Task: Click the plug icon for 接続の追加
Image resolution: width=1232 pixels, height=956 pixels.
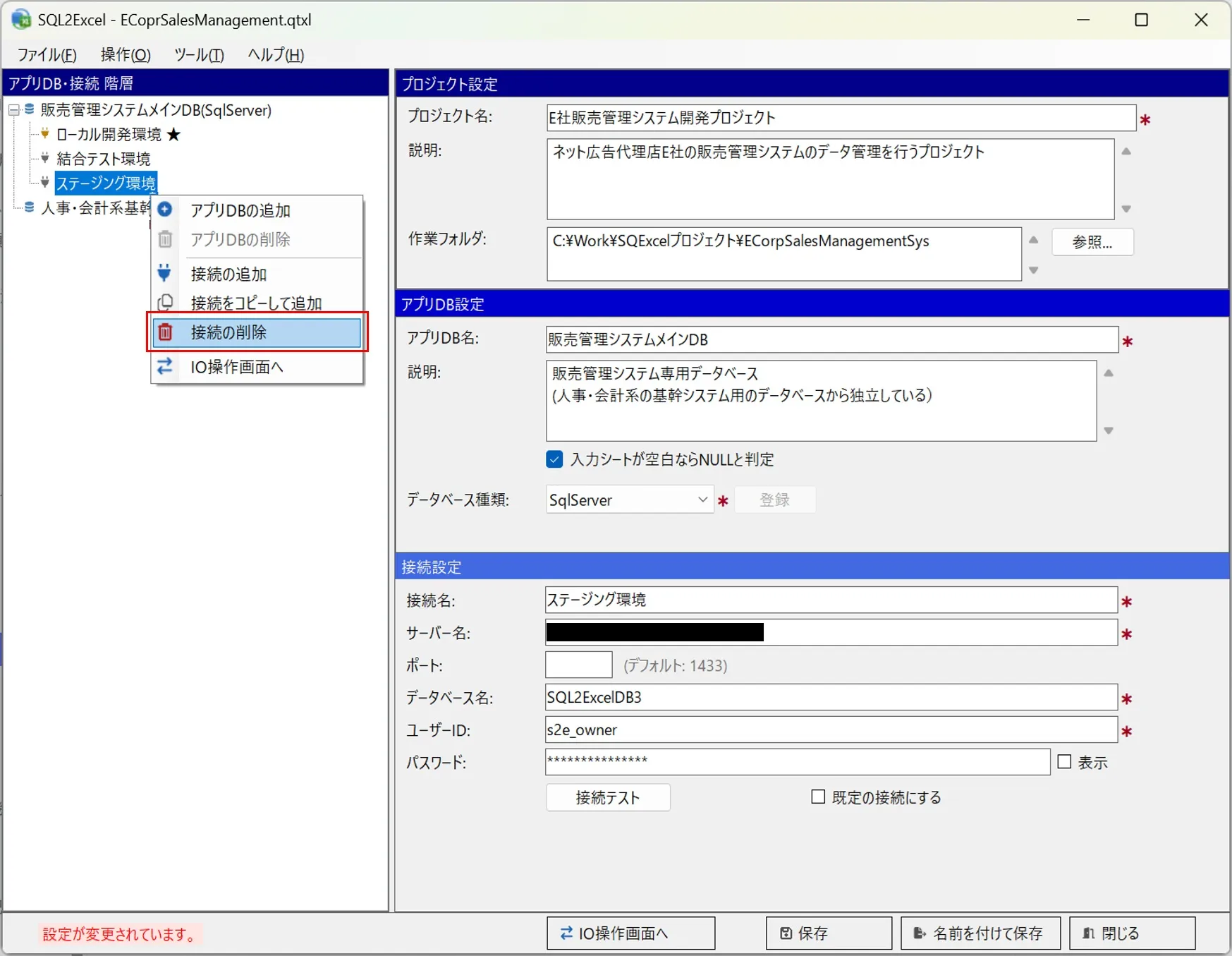Action: [164, 272]
